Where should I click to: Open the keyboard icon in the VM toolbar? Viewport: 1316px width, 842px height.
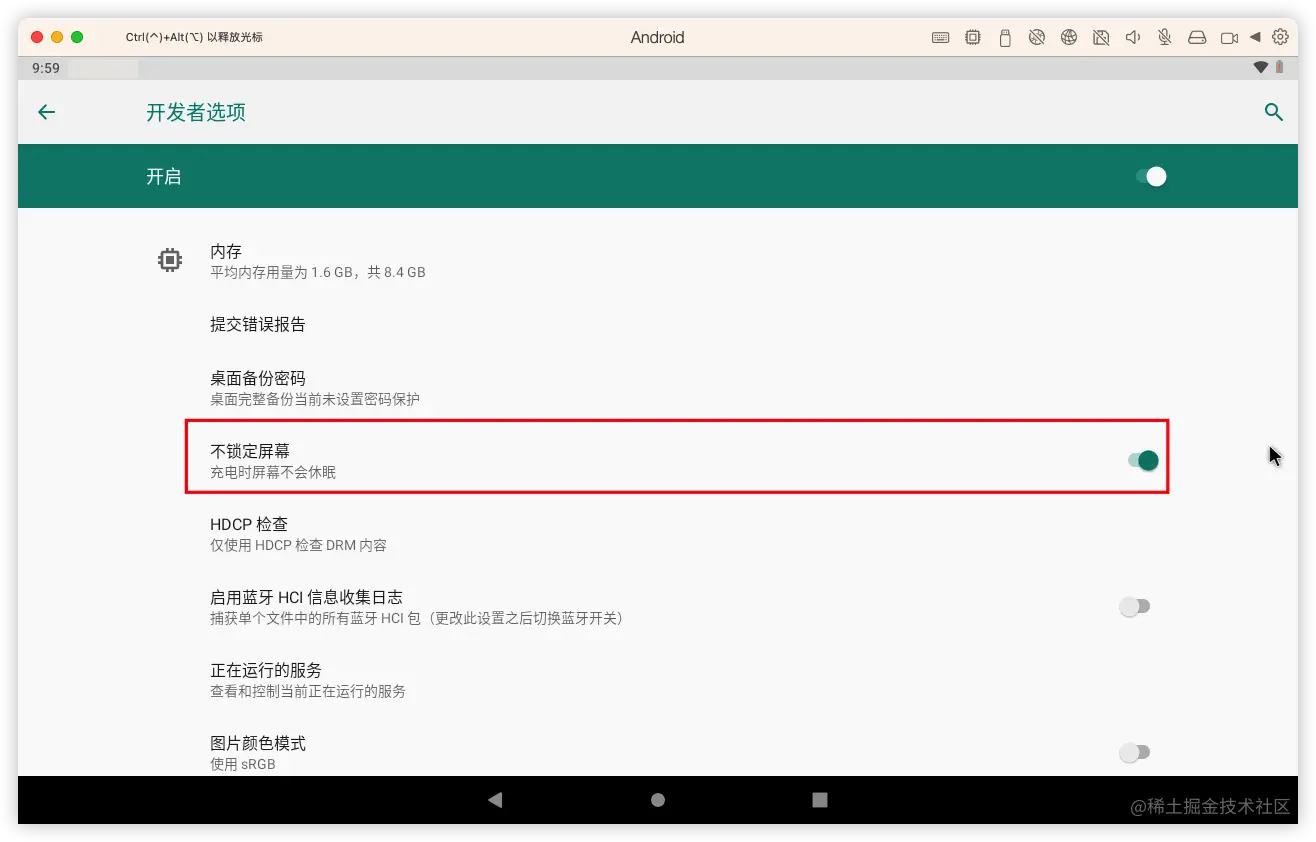point(941,38)
